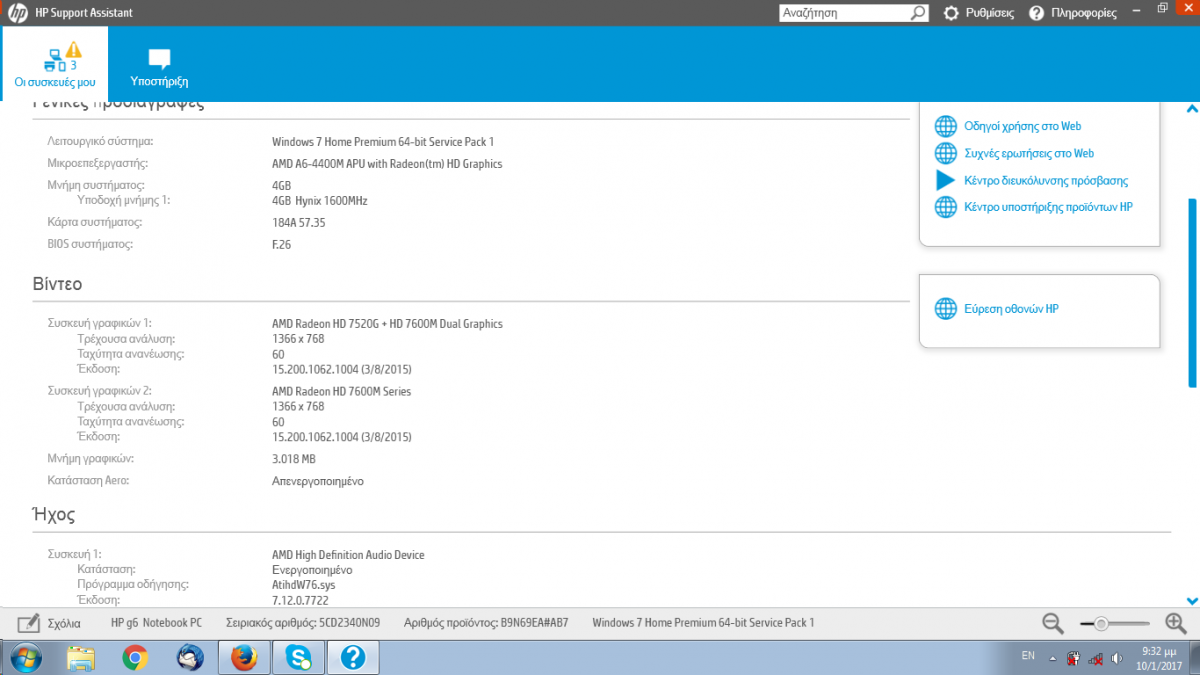
Task: Click the zoom level slider
Action: pyautogui.click(x=1115, y=623)
